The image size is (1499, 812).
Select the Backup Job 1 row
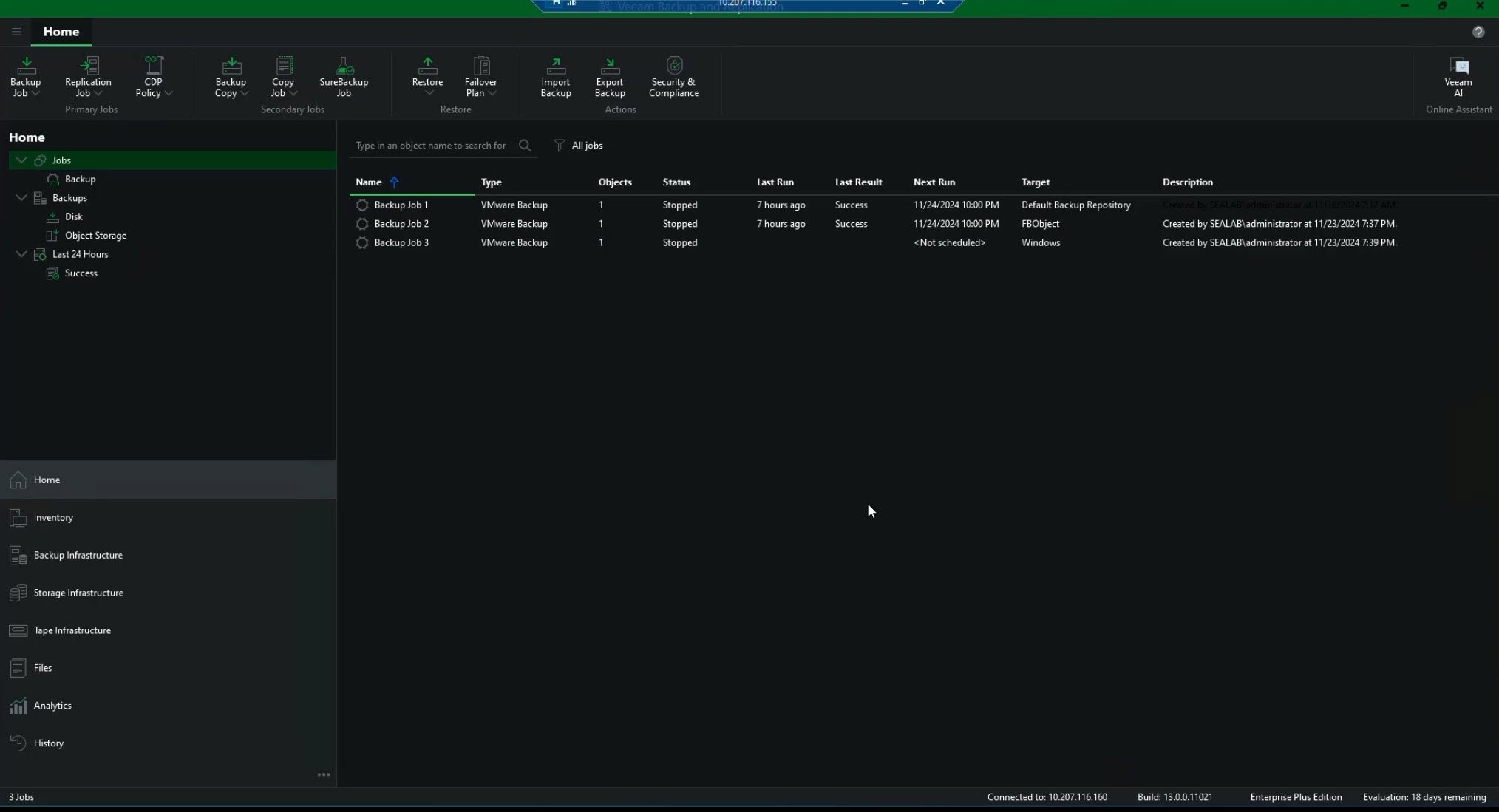coord(924,205)
